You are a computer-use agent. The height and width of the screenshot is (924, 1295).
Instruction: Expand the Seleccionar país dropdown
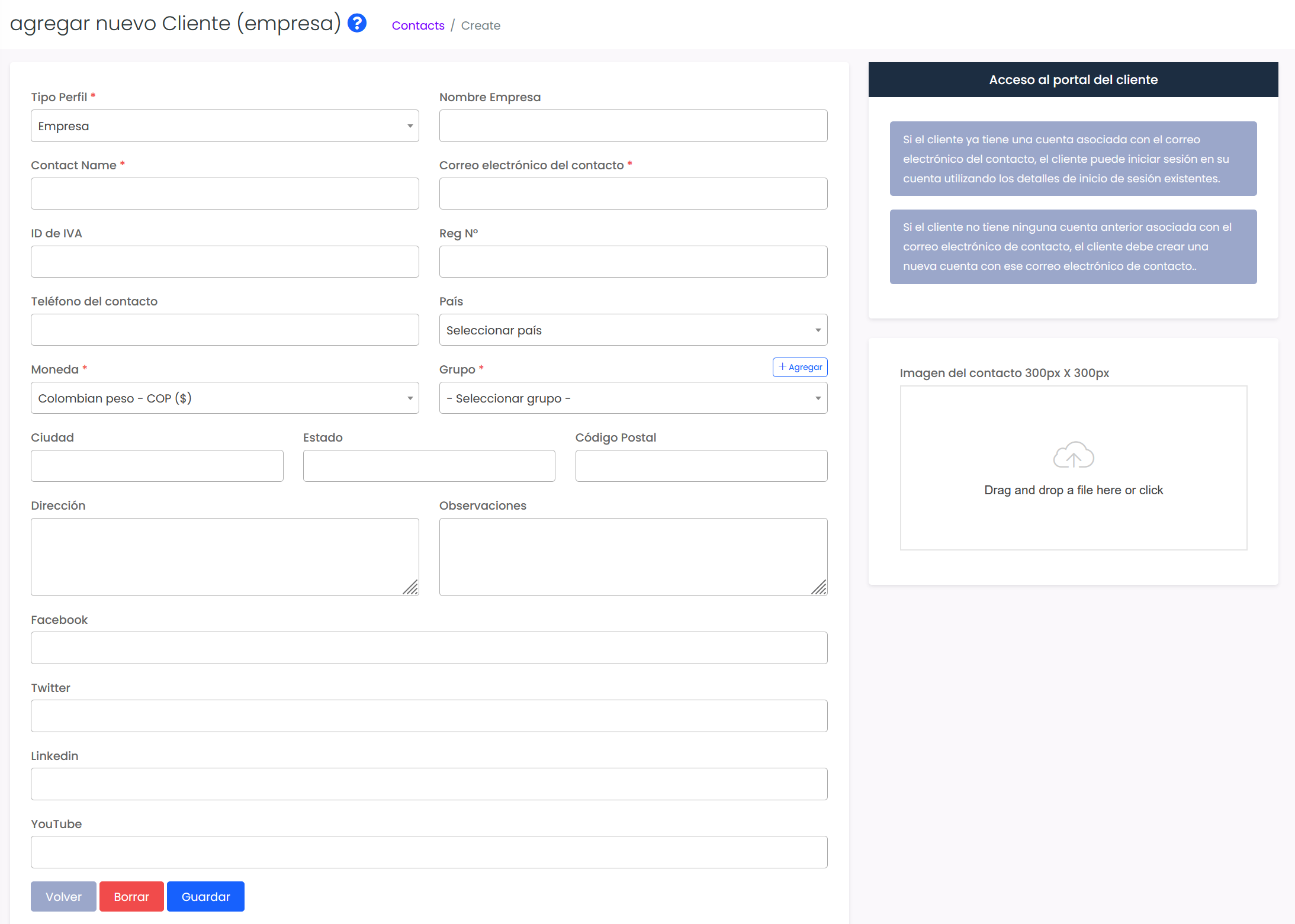(x=632, y=330)
